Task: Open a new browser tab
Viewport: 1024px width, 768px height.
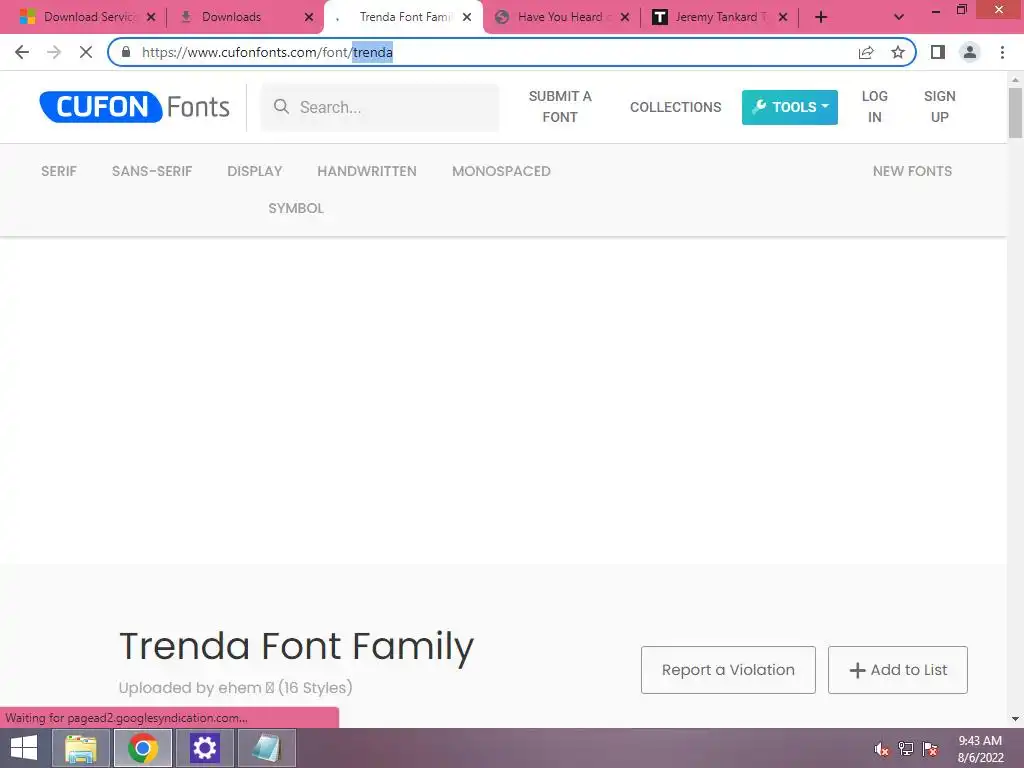Action: [821, 17]
